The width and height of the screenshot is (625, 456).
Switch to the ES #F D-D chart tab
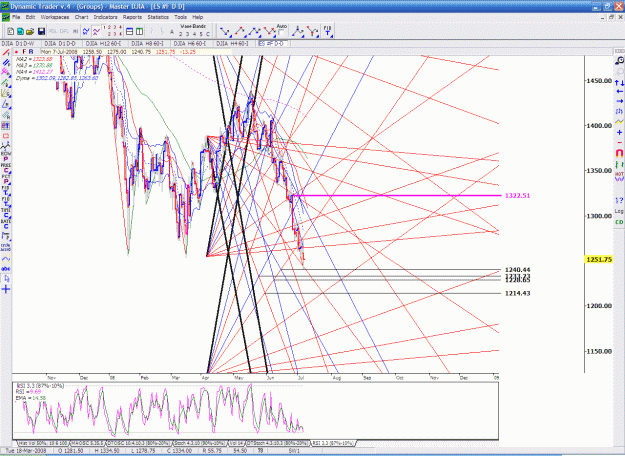(271, 43)
